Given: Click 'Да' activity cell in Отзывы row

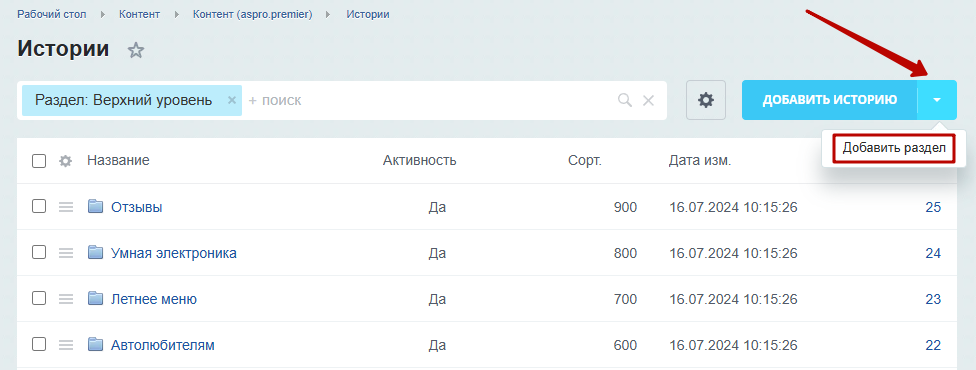Looking at the screenshot, I should [438, 207].
